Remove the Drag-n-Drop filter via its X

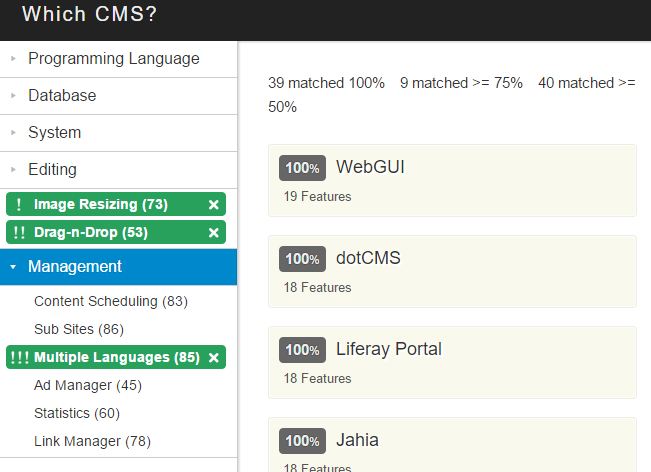pyautogui.click(x=213, y=233)
